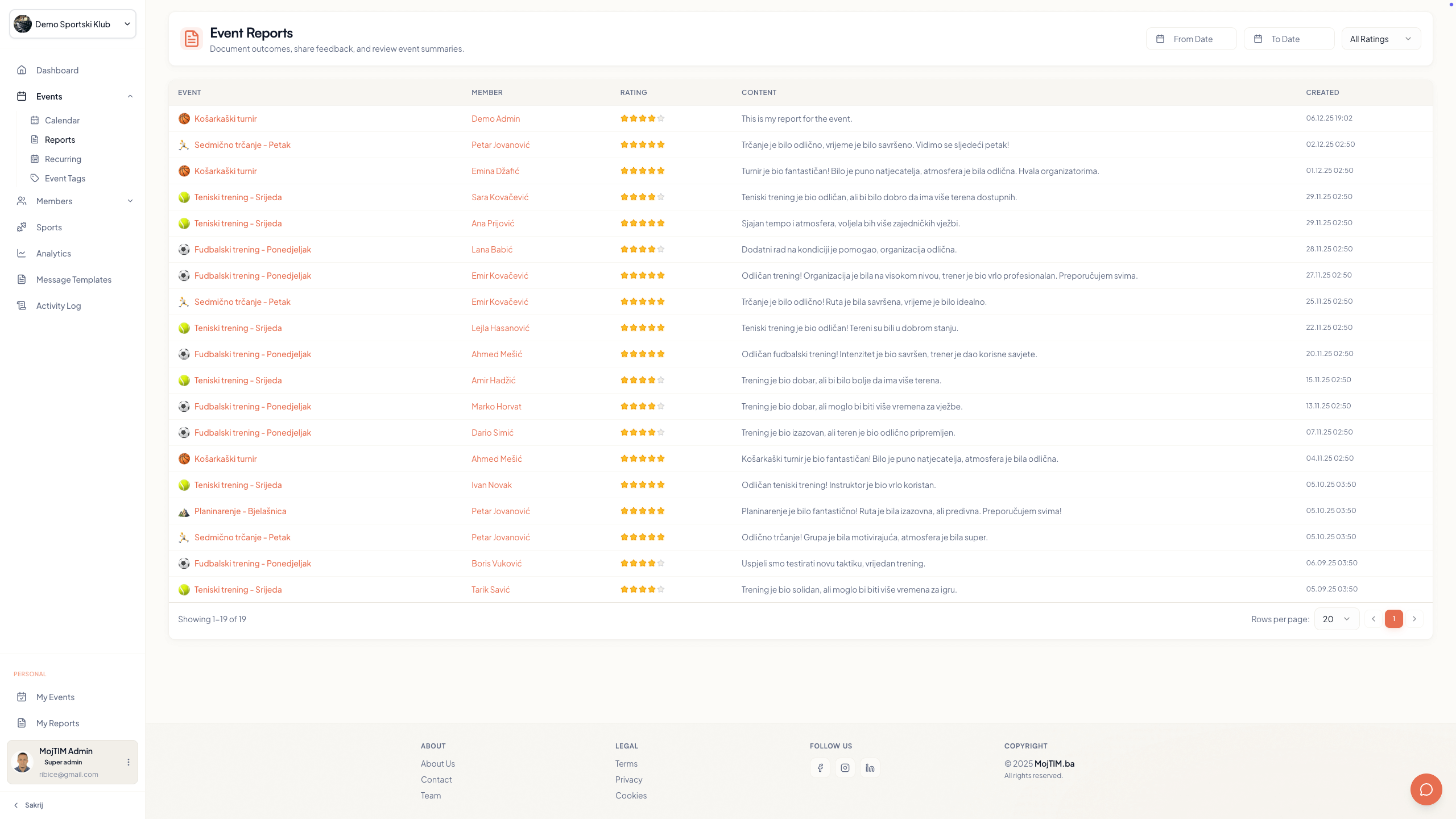Click the LinkedIn footer icon
This screenshot has width=1456, height=819.
tap(870, 768)
